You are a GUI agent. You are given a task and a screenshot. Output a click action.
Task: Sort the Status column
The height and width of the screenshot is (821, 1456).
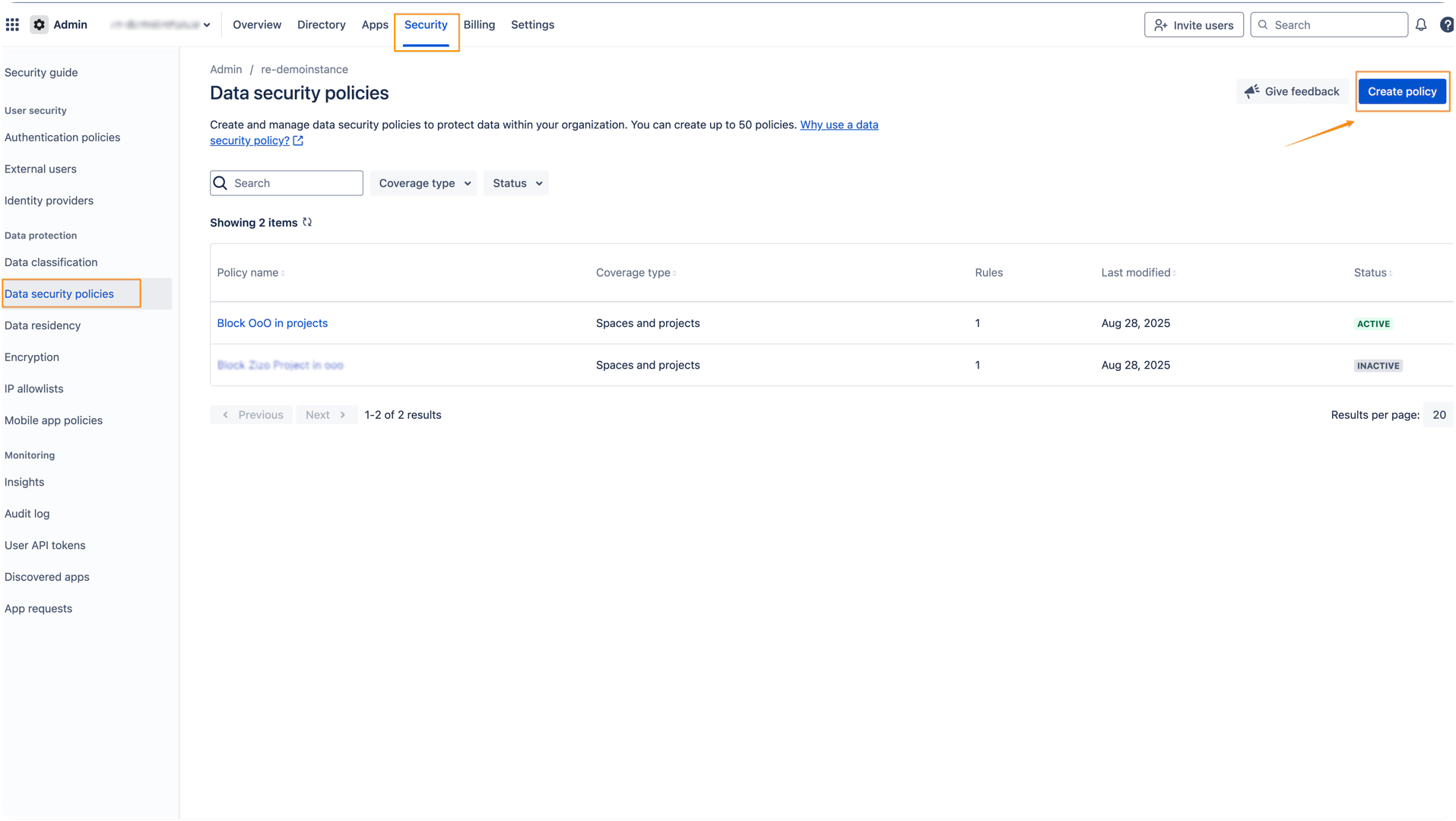(x=1391, y=274)
